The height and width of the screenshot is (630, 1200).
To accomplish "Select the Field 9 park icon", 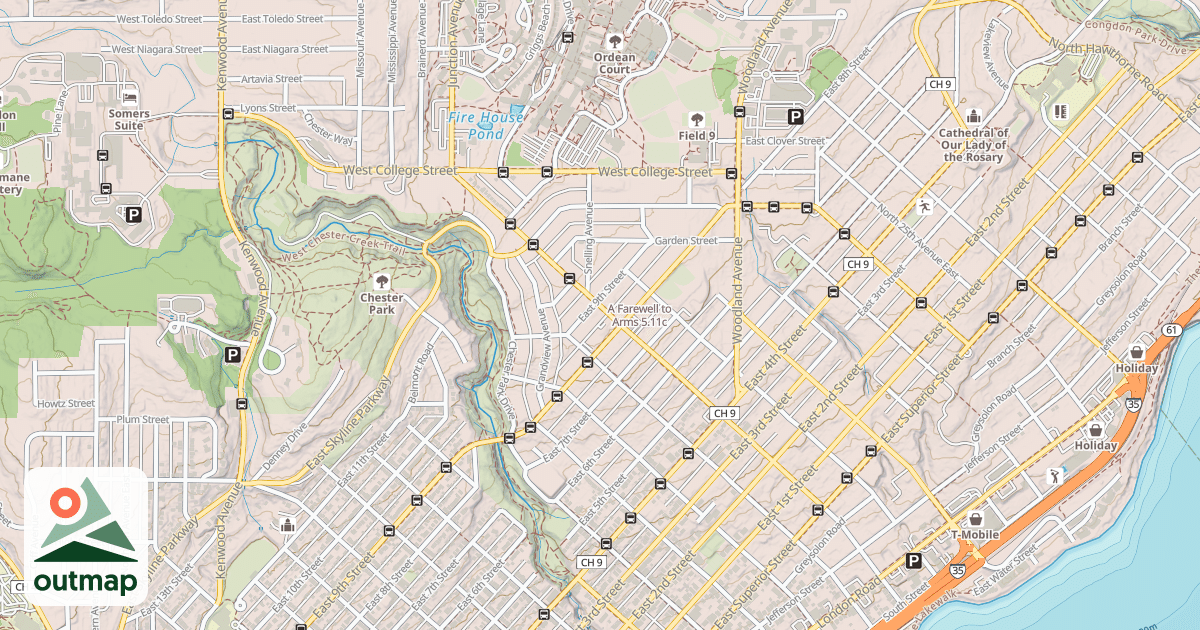I will [697, 119].
